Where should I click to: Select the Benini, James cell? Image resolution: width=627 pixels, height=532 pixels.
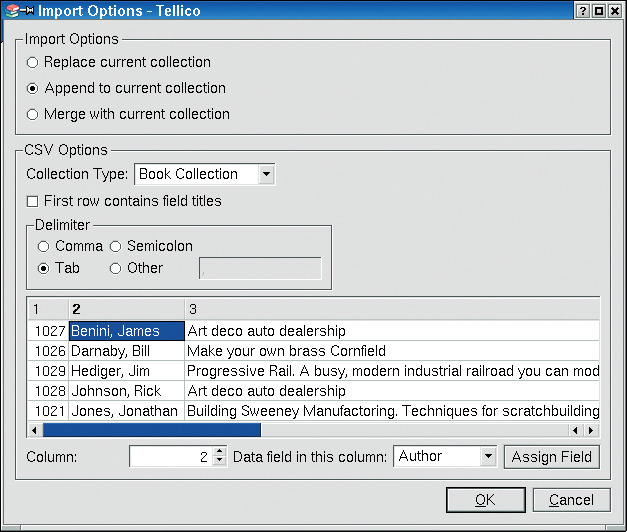[127, 331]
